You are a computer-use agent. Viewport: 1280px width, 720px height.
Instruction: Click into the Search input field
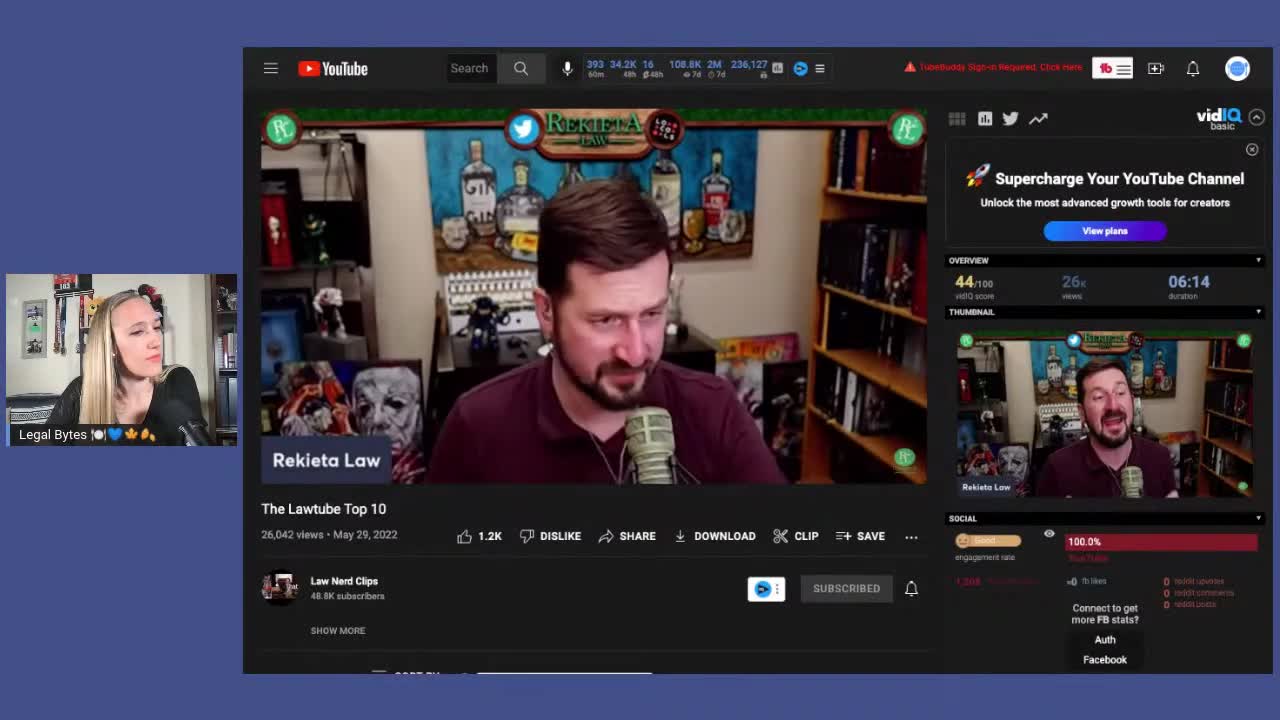click(x=470, y=68)
